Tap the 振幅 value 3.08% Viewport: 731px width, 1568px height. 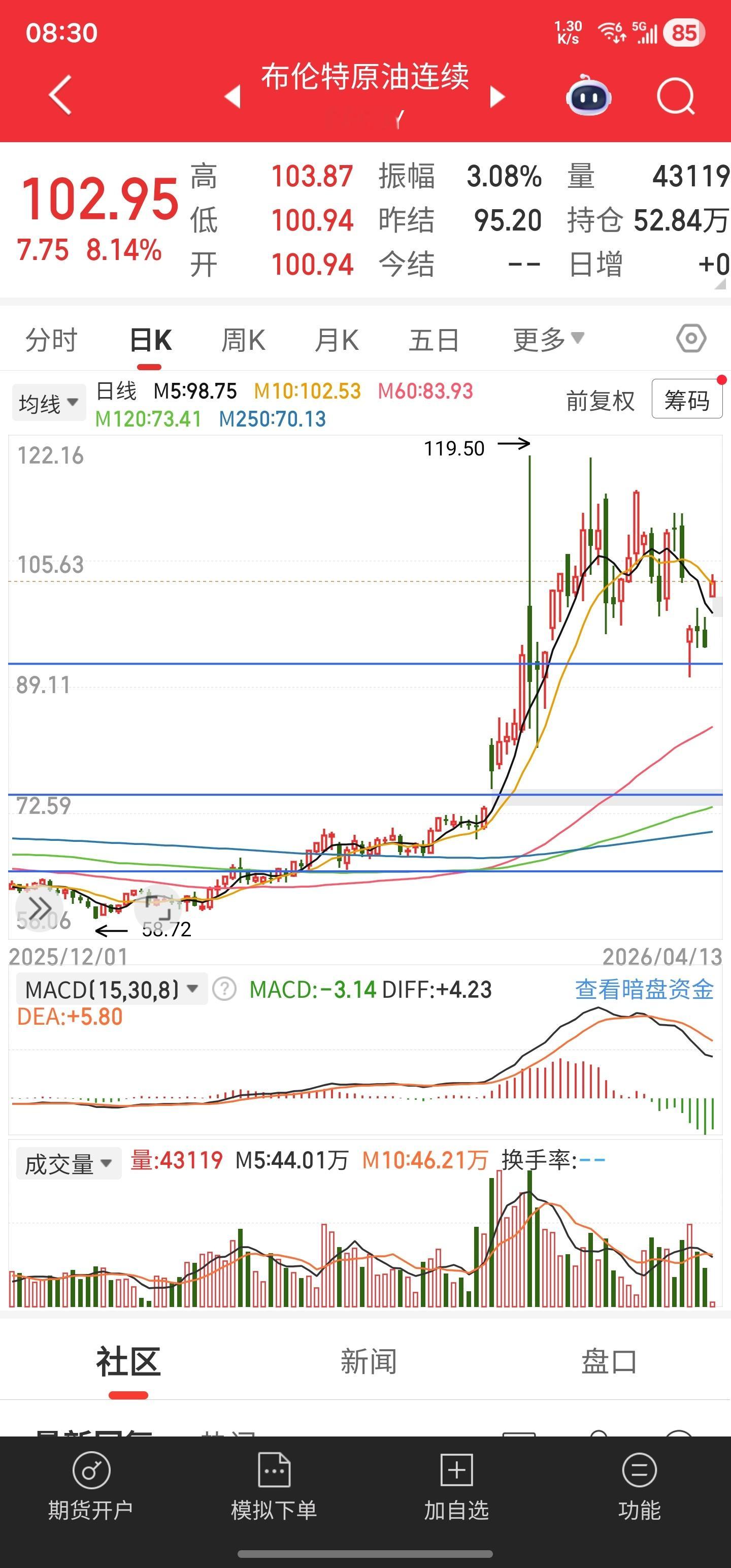(x=505, y=177)
